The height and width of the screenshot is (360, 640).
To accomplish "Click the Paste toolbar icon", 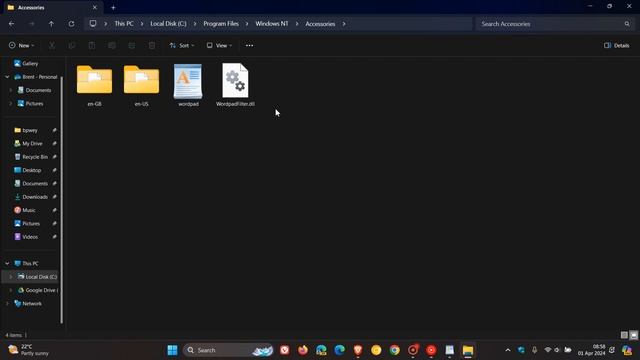I will point(92,45).
